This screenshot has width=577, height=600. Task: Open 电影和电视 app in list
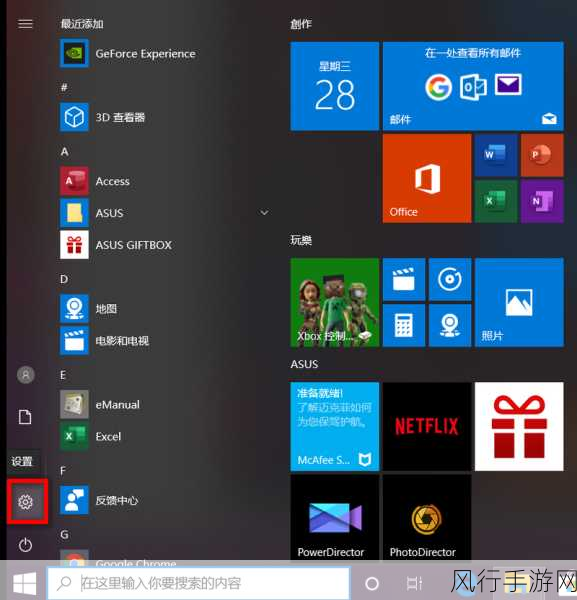(104, 341)
